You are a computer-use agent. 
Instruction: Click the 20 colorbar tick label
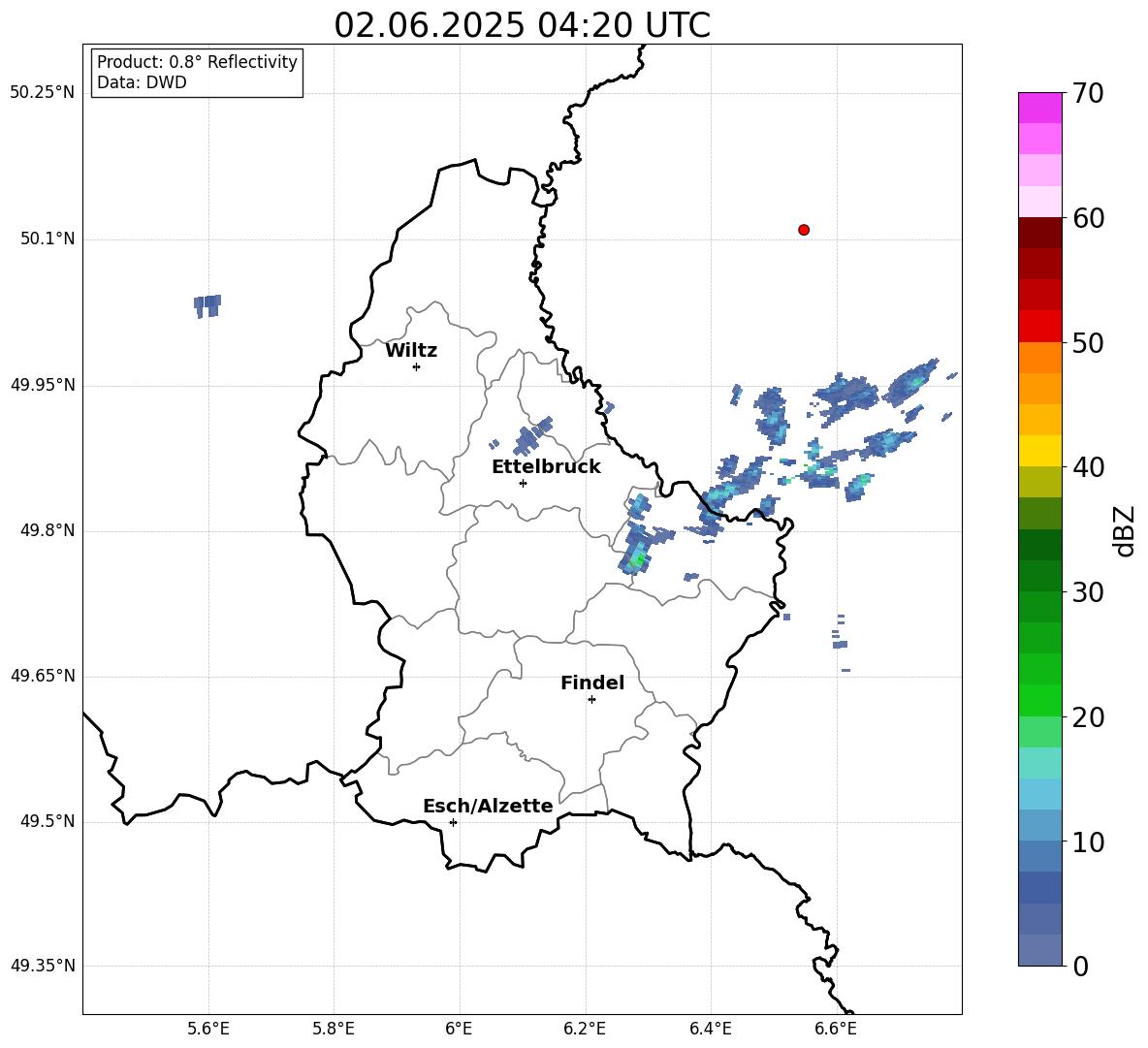[1088, 716]
